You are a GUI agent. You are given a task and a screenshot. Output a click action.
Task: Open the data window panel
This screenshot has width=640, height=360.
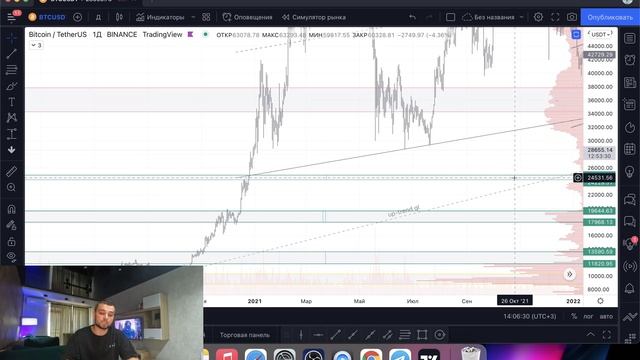click(x=630, y=104)
